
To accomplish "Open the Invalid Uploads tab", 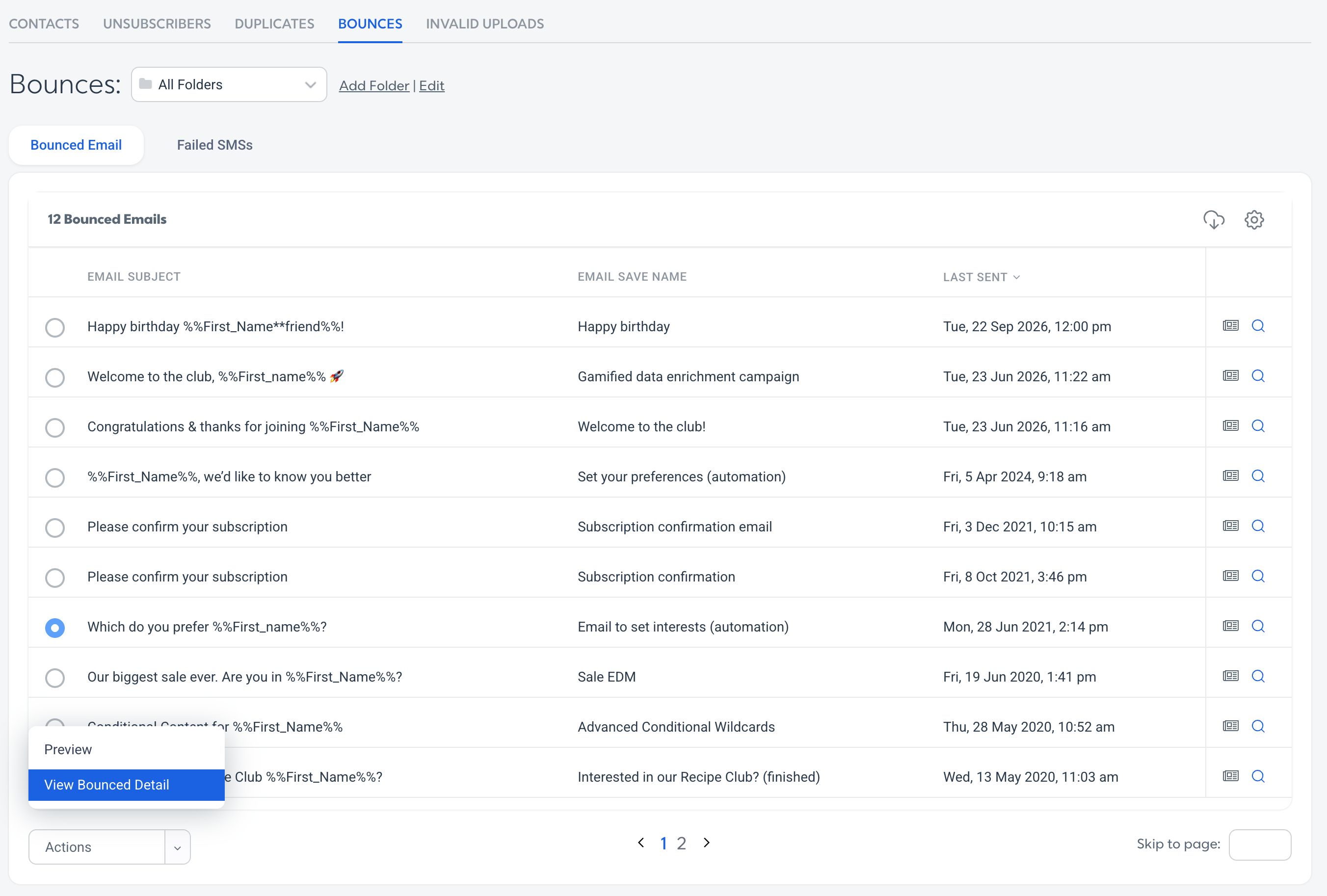I will [485, 24].
